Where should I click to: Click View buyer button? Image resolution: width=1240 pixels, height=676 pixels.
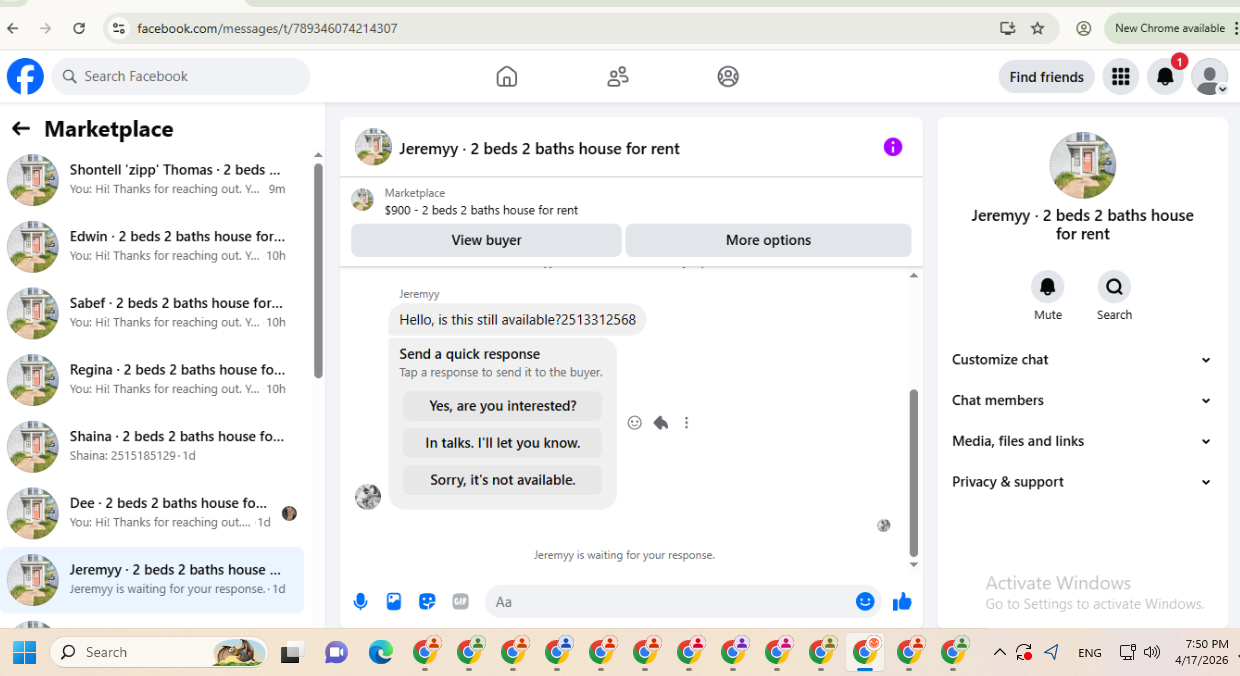[x=486, y=240]
